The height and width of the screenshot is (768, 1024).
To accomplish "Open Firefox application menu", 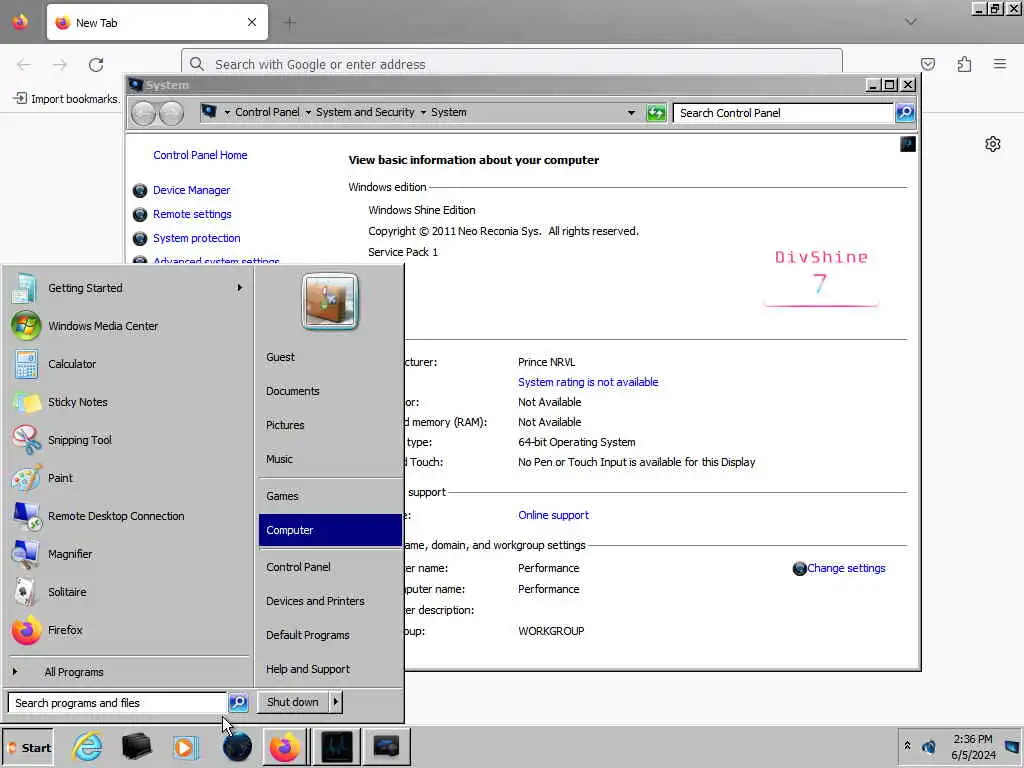I will [x=1000, y=64].
